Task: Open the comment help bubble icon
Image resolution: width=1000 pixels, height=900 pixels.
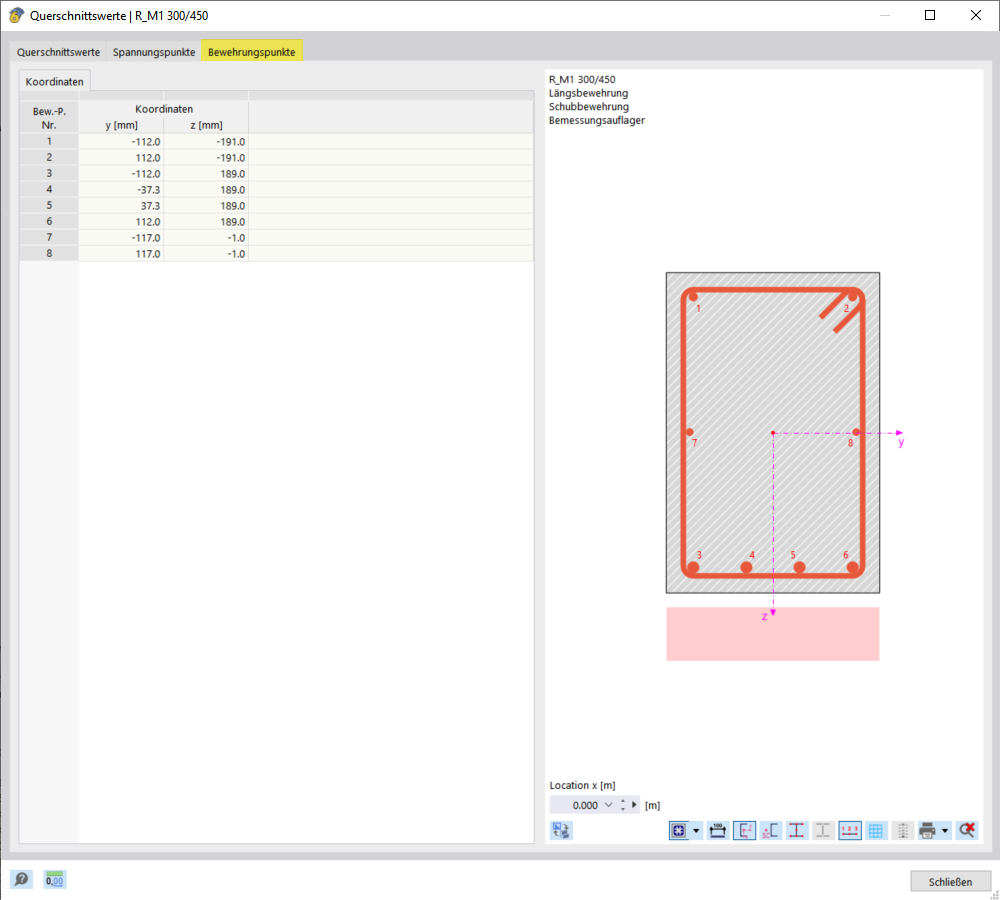Action: [x=20, y=879]
